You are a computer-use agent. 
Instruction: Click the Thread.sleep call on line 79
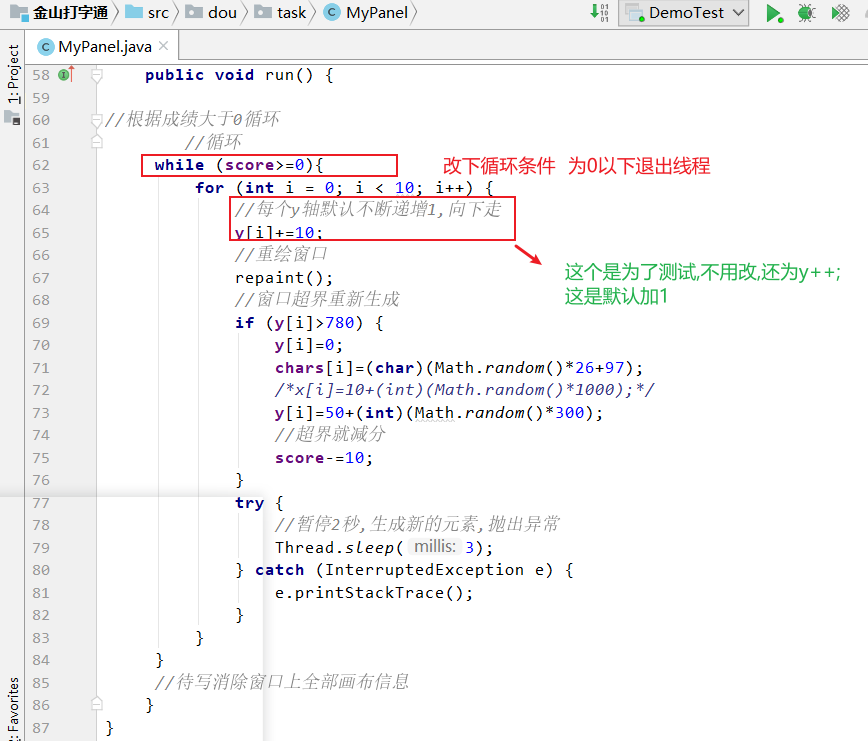[384, 548]
